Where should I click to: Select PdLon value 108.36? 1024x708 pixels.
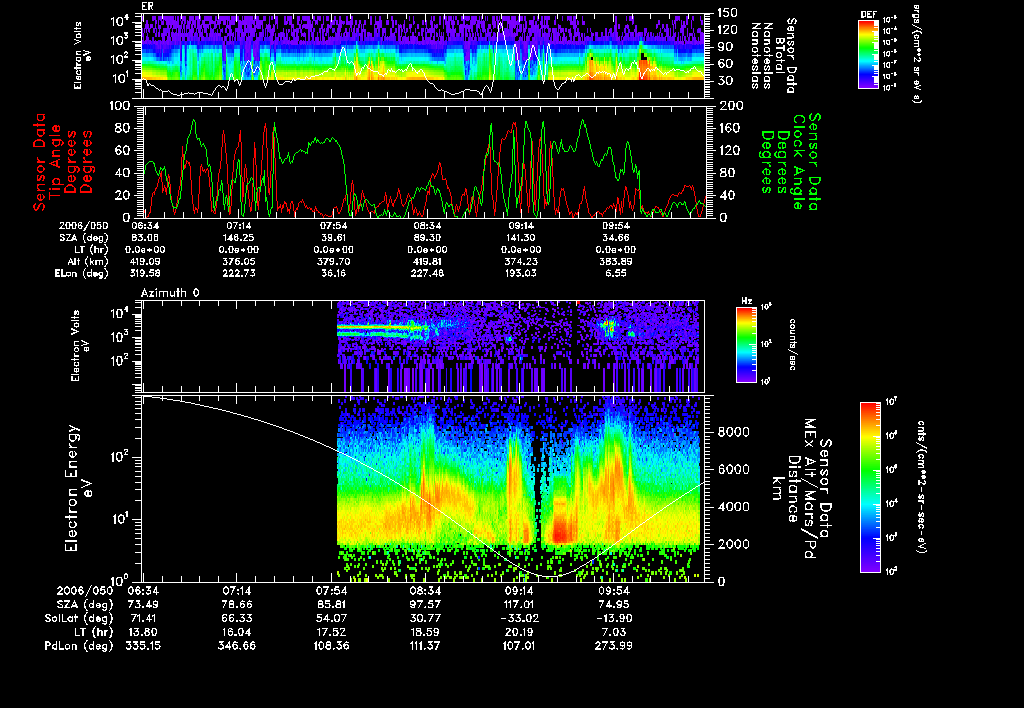[x=331, y=646]
